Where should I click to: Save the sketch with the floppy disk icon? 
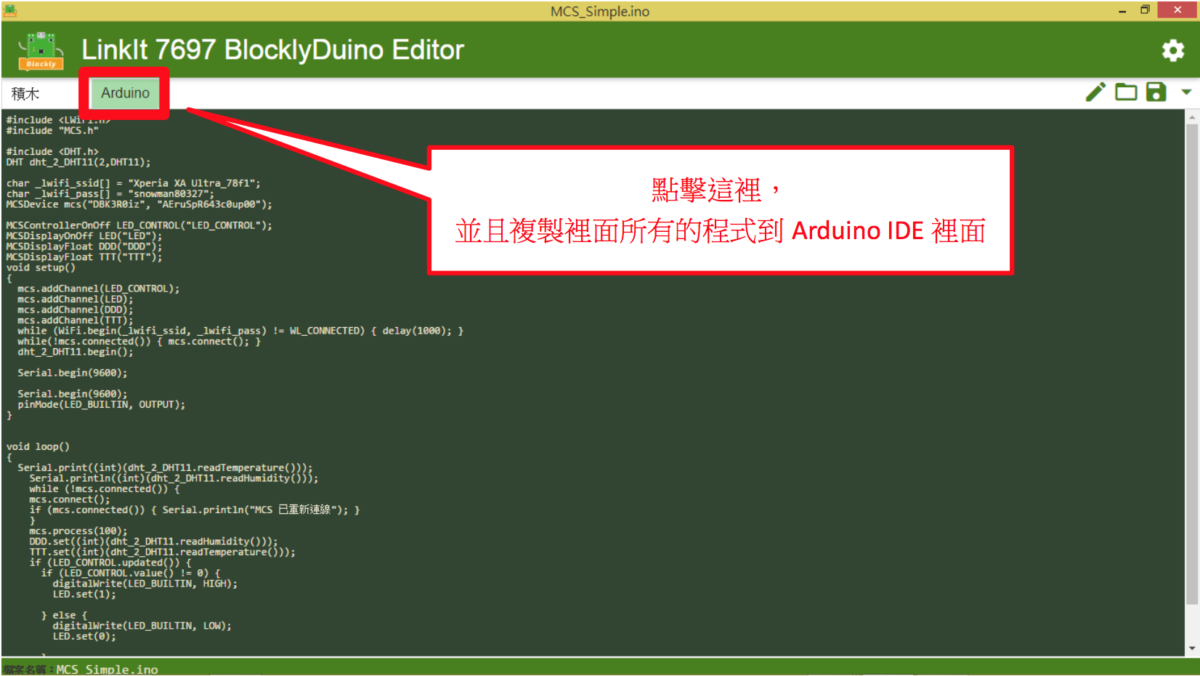tap(1156, 93)
